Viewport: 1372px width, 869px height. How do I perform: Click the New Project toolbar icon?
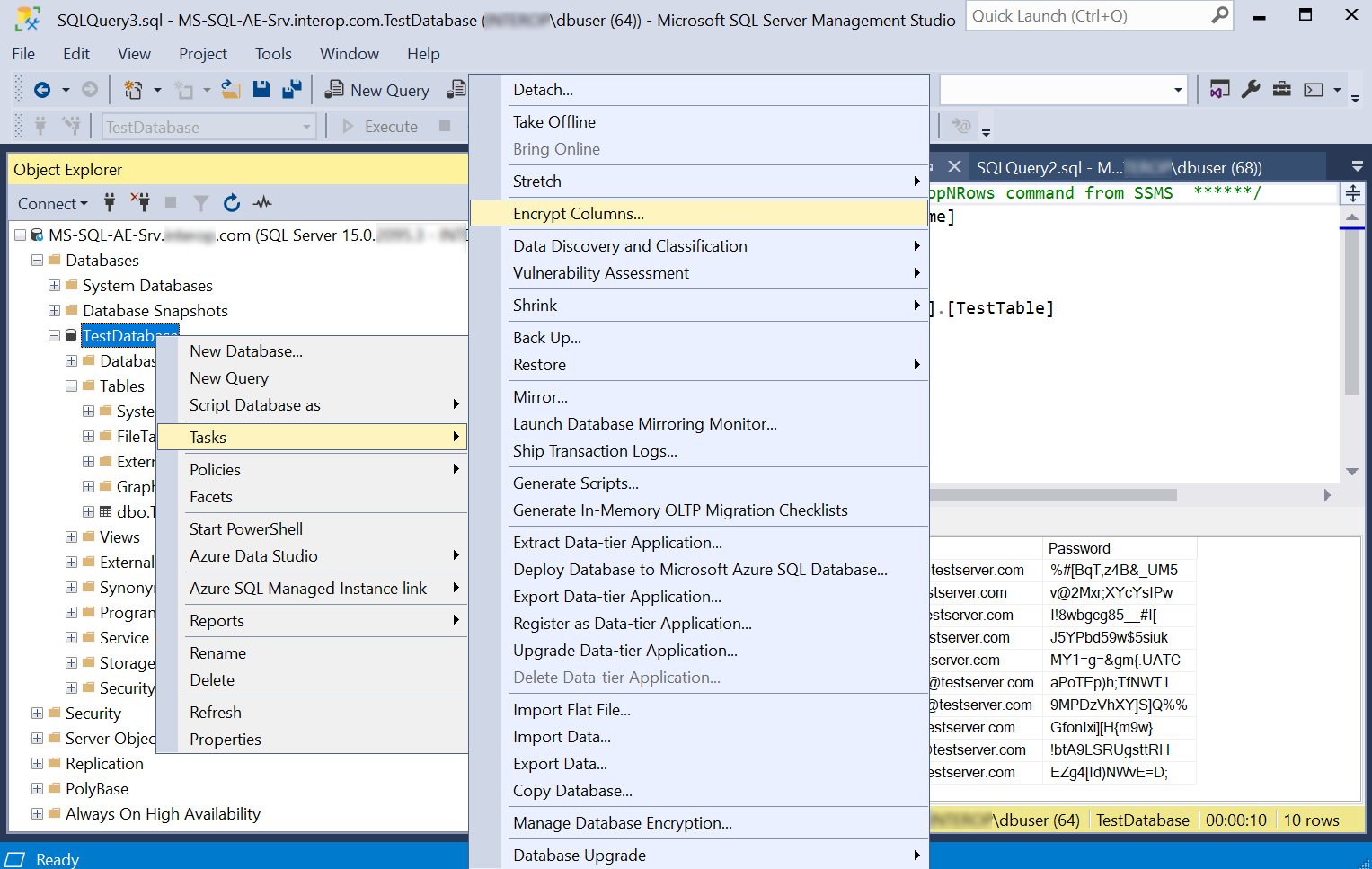(x=133, y=90)
